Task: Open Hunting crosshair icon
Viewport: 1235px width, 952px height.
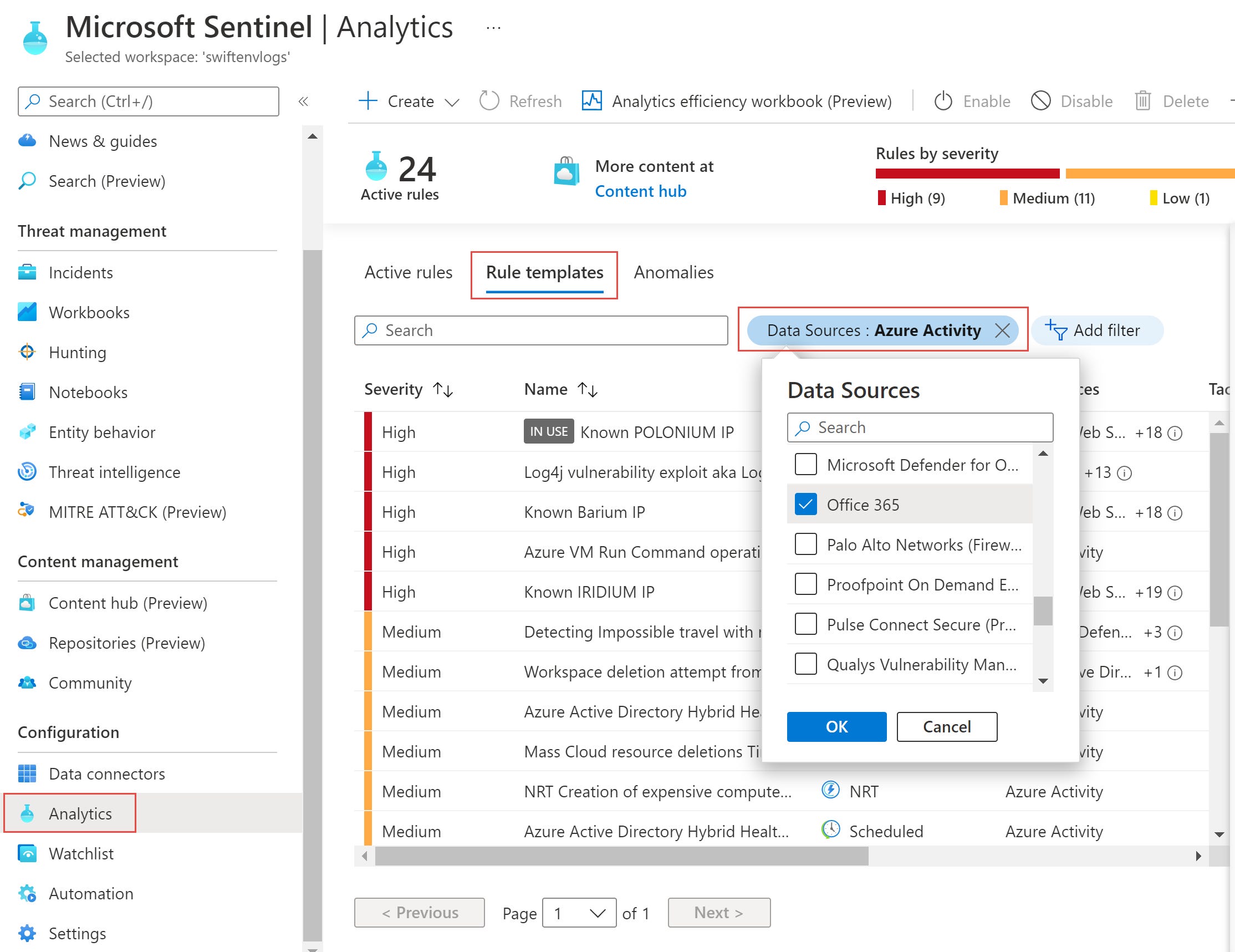Action: coord(27,353)
